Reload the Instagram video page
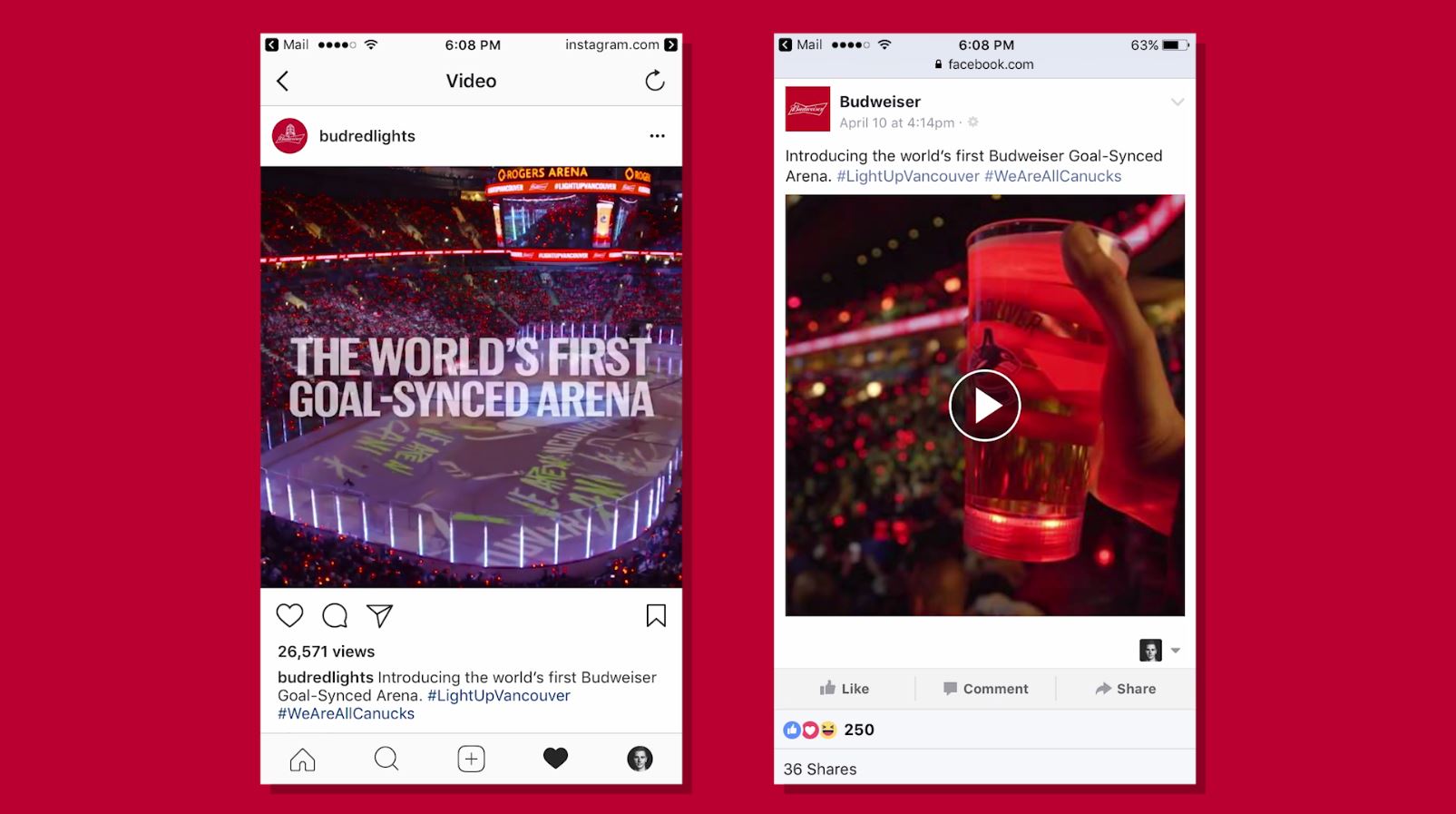The image size is (1456, 814). click(655, 81)
